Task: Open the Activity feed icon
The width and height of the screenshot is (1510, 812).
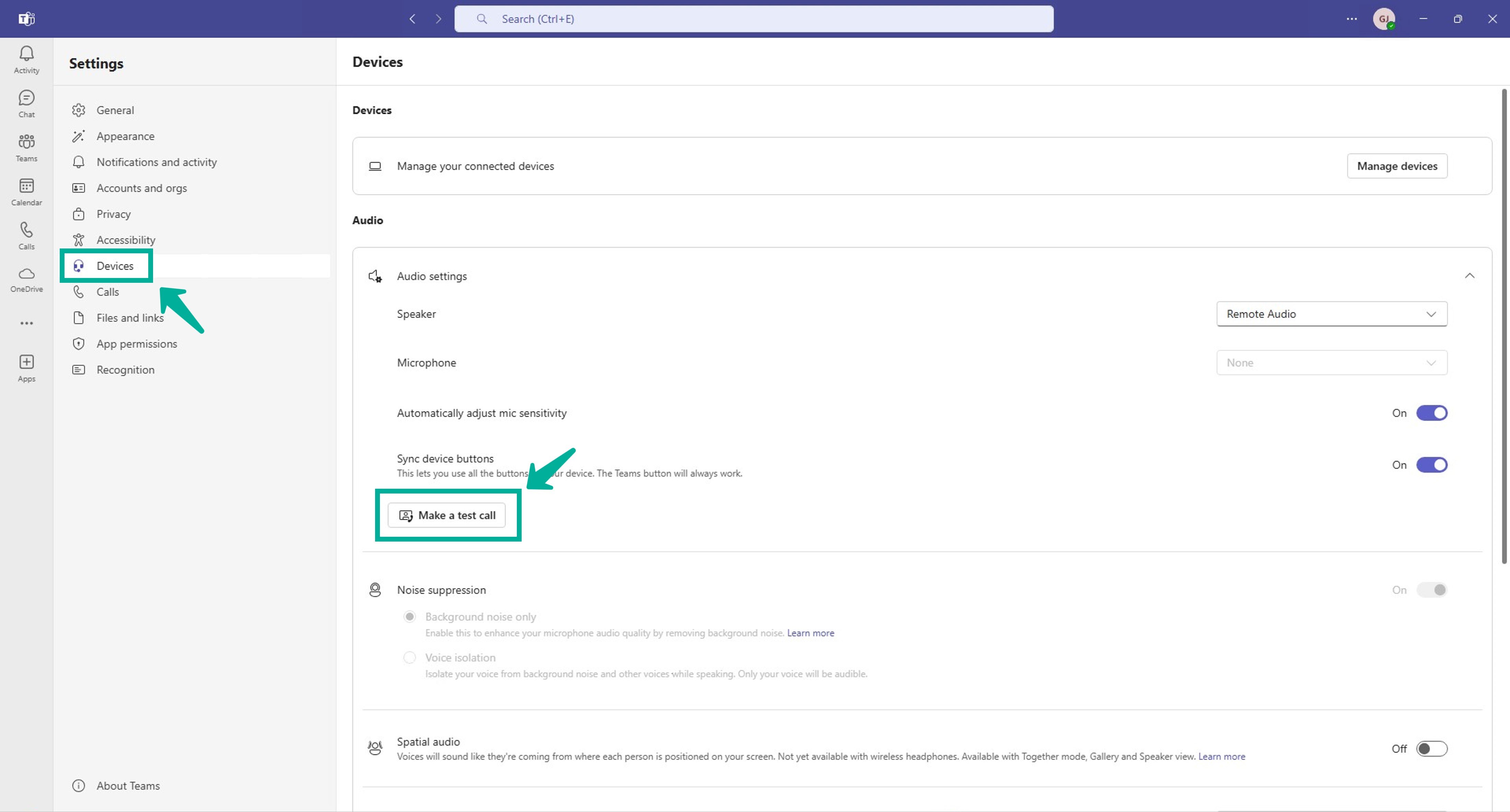Action: (26, 59)
